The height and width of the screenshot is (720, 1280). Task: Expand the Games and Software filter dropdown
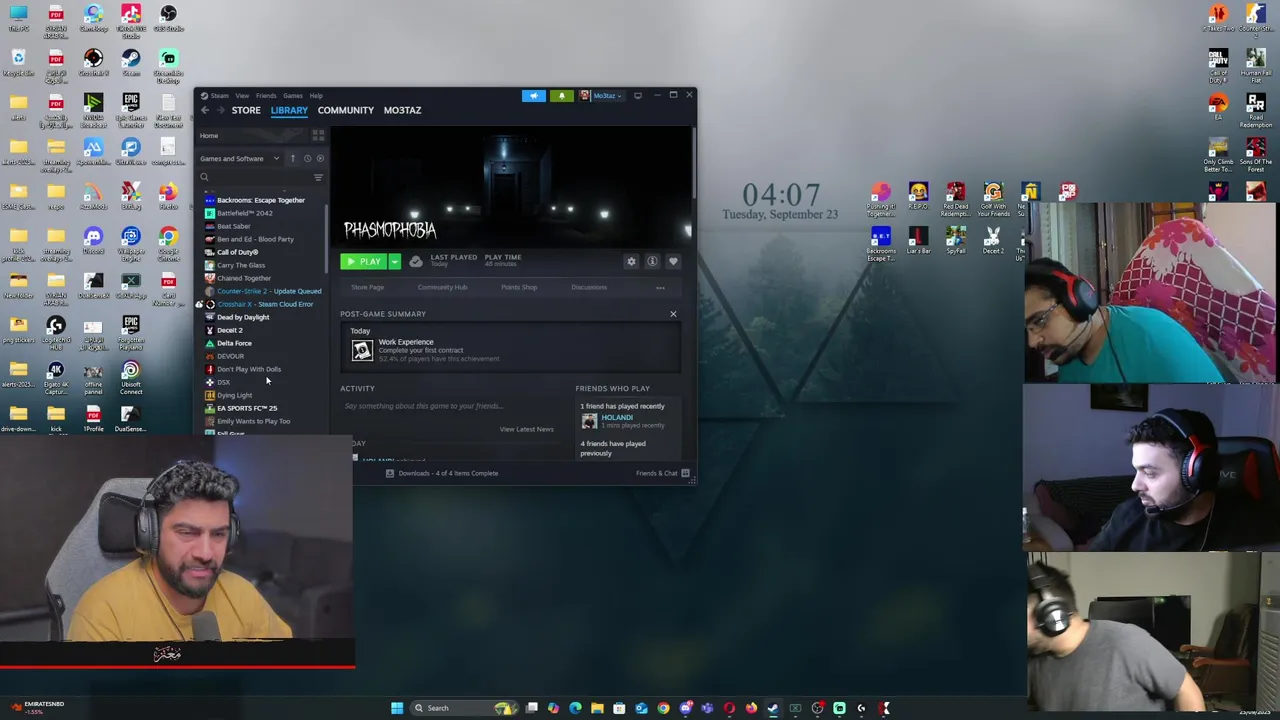[239, 158]
